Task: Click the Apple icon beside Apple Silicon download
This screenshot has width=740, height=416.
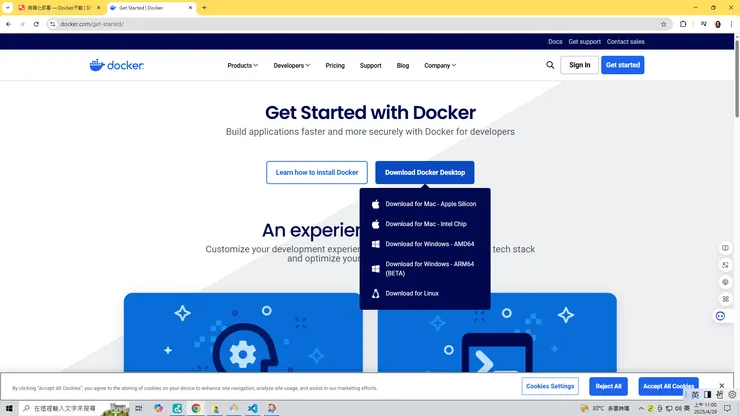Action: [x=376, y=204]
